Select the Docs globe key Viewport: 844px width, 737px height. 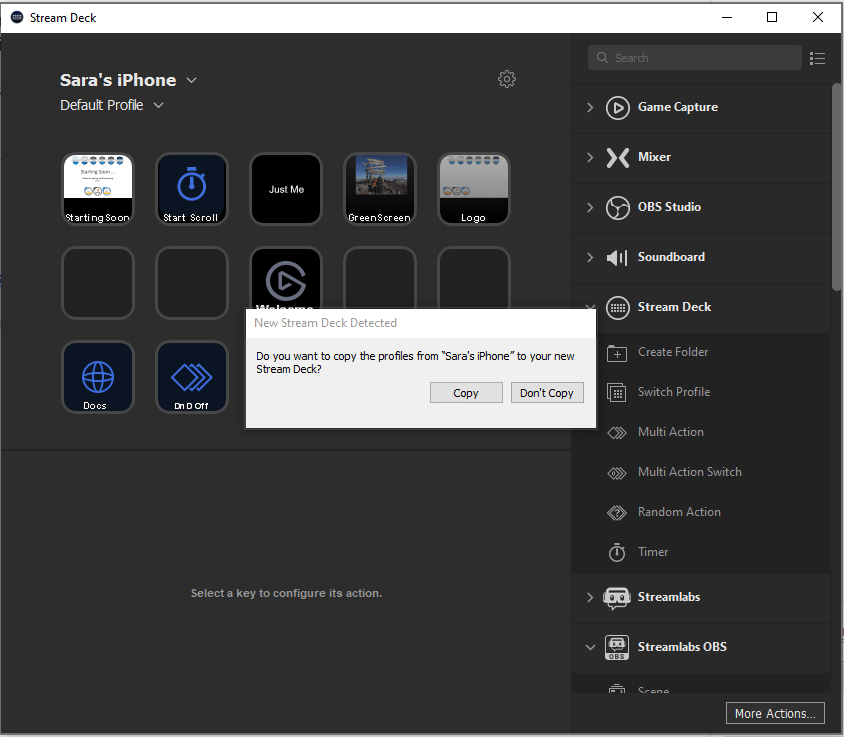[x=97, y=377]
